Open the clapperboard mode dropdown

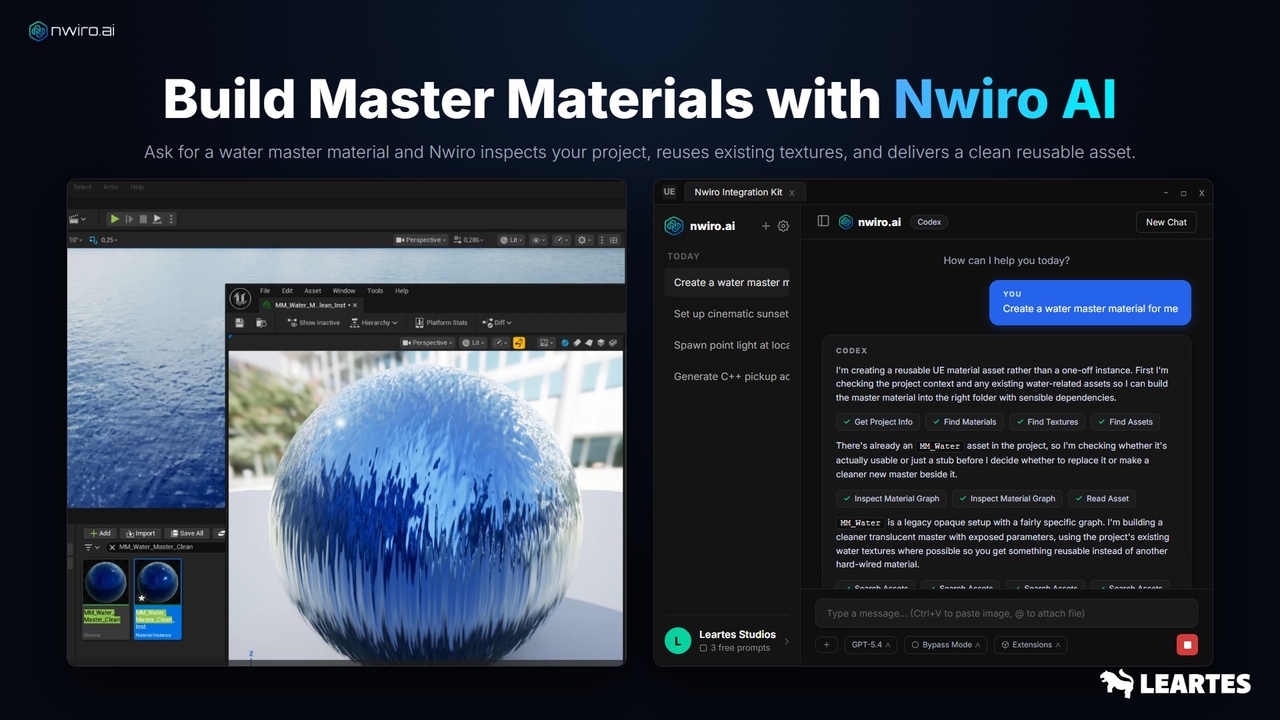click(77, 219)
